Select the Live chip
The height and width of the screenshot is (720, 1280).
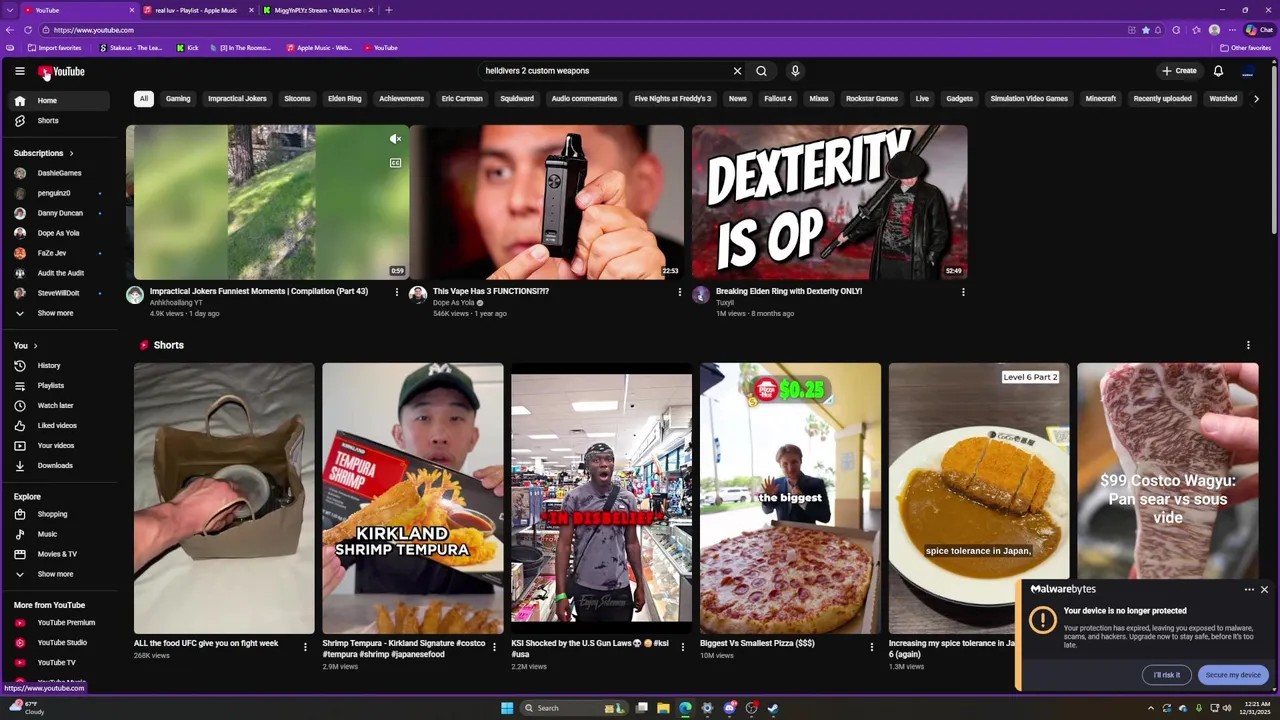922,98
